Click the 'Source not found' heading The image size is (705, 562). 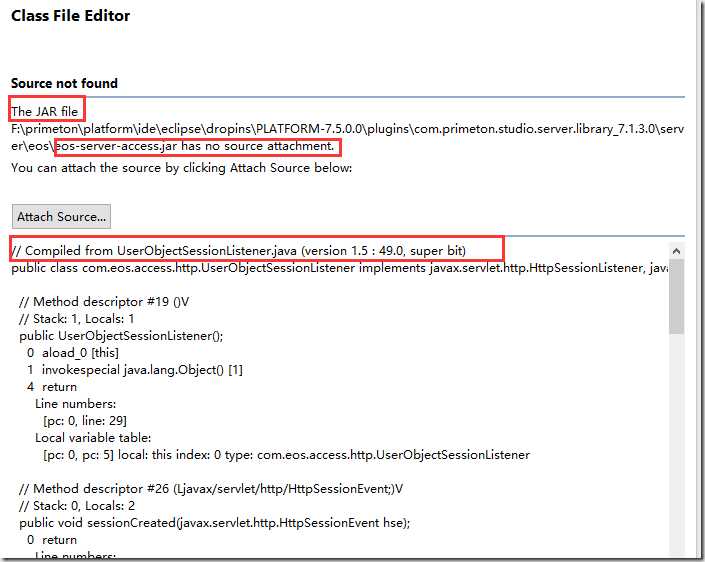point(64,83)
